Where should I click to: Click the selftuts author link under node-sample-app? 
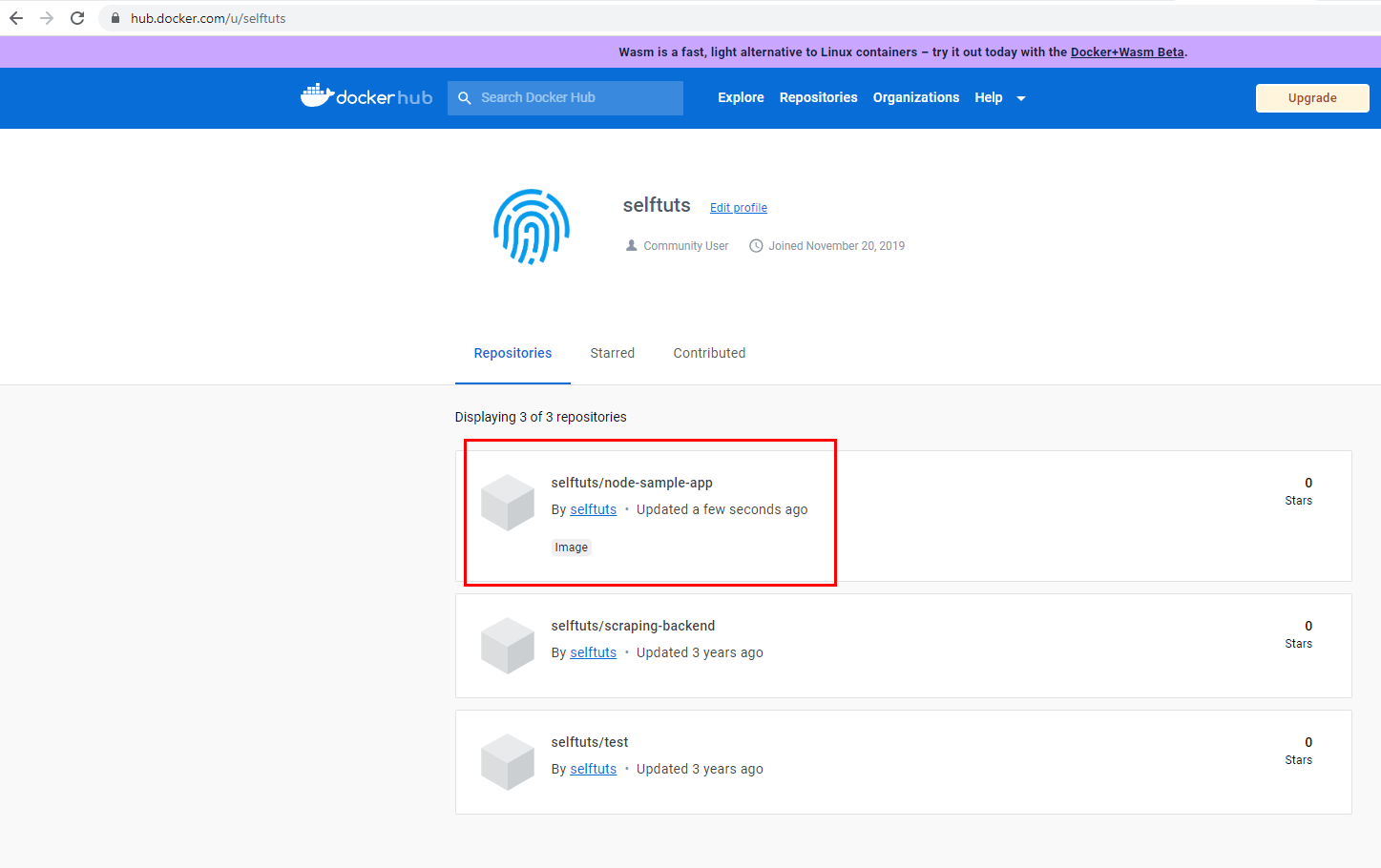[x=594, y=509]
